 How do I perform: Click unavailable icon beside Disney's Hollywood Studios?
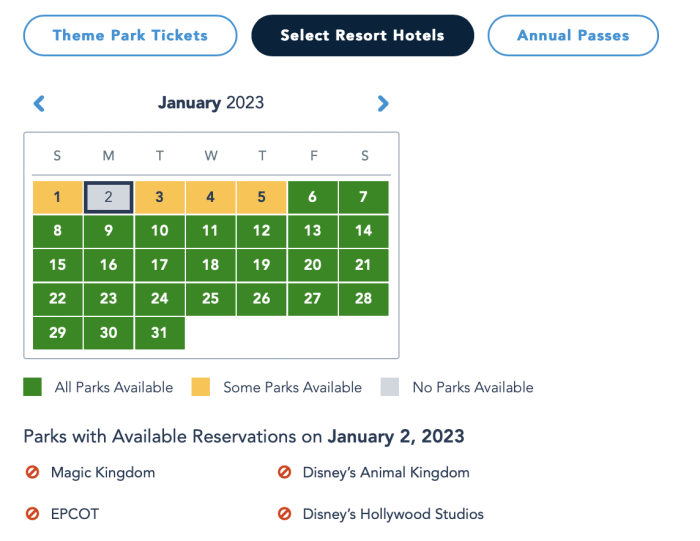(x=284, y=514)
